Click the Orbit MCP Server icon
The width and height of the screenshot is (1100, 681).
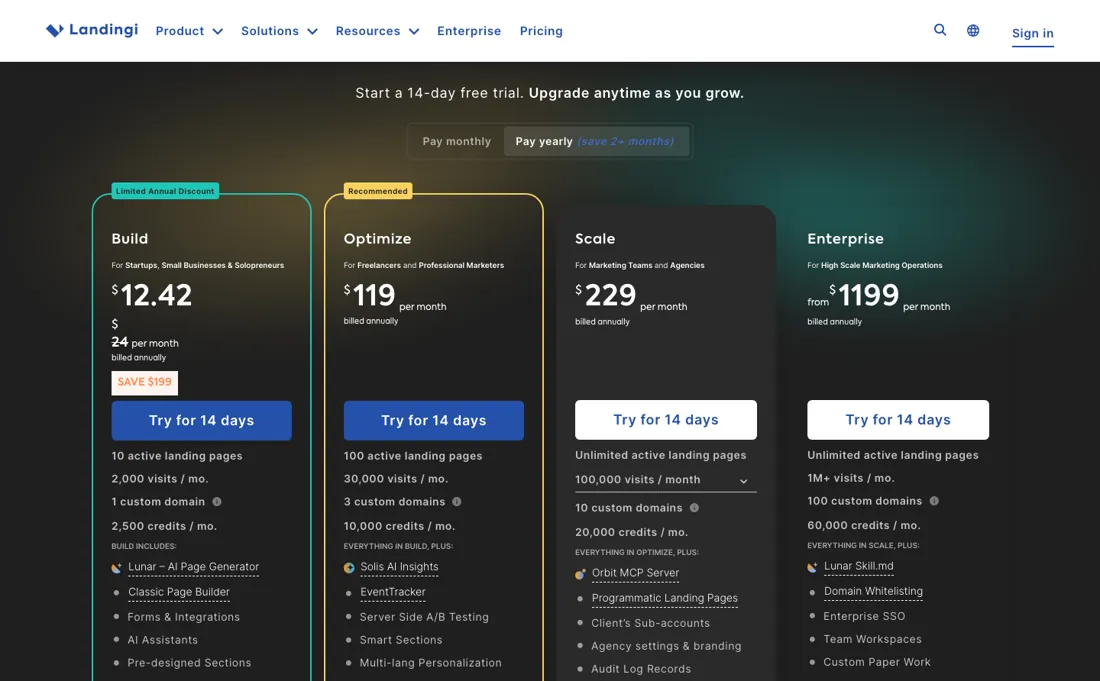click(580, 574)
